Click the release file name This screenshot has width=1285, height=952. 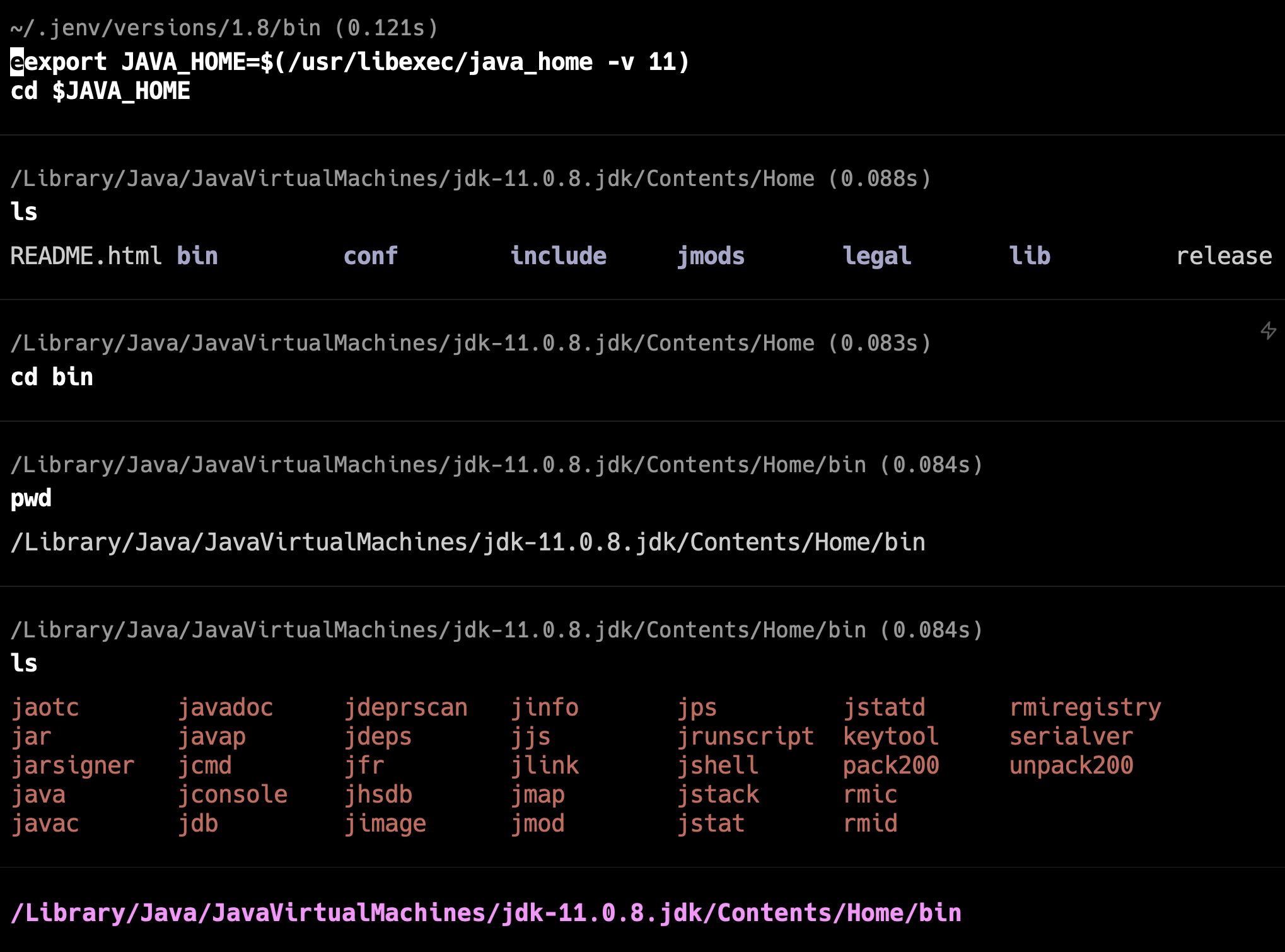[x=1224, y=256]
